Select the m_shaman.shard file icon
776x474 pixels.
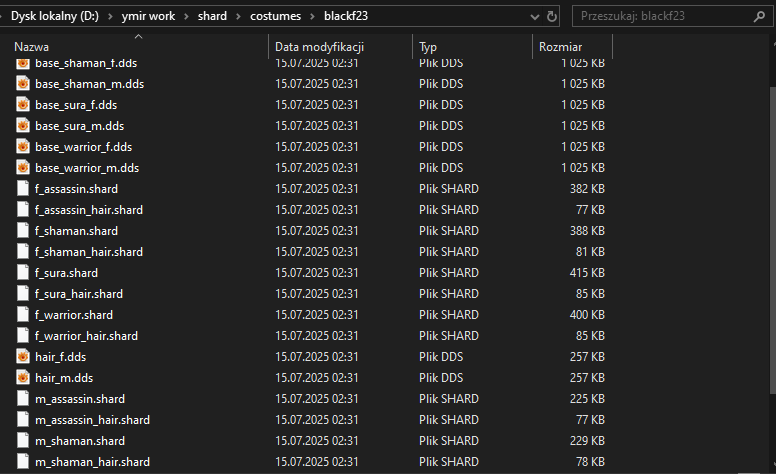point(24,441)
